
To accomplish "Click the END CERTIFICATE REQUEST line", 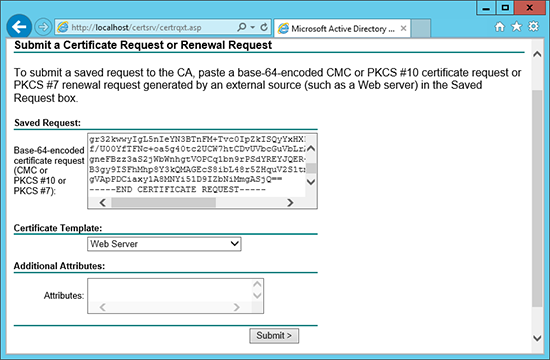I will point(177,190).
